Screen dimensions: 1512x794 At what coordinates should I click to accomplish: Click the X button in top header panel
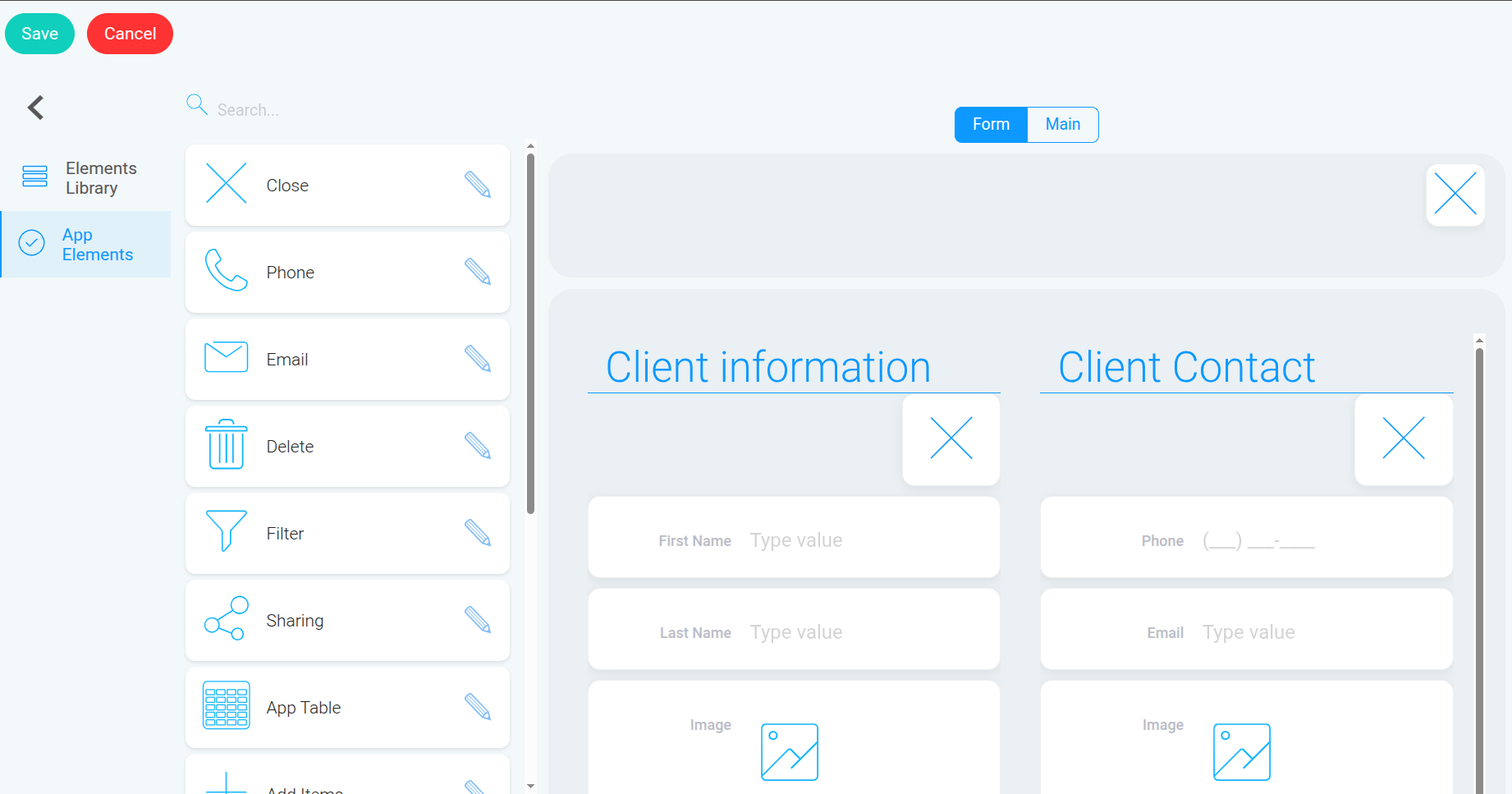pyautogui.click(x=1455, y=195)
